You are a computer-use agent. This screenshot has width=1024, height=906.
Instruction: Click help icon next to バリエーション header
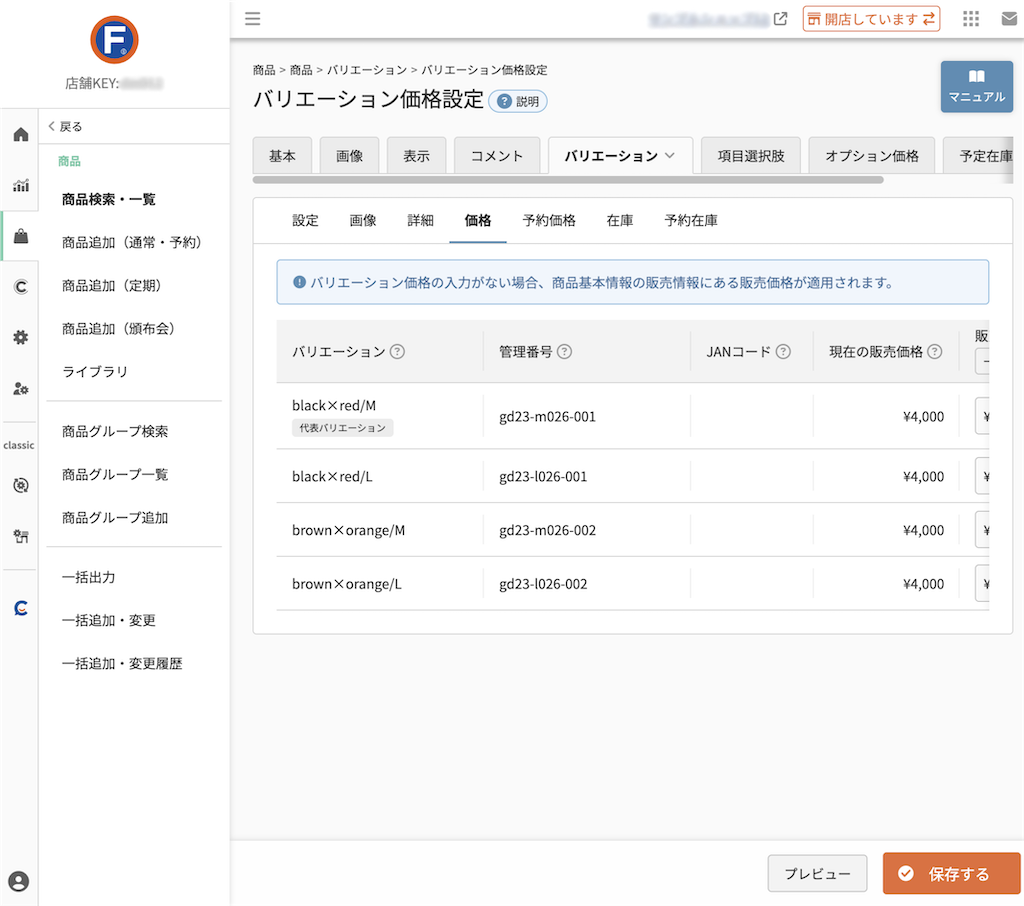pyautogui.click(x=397, y=351)
